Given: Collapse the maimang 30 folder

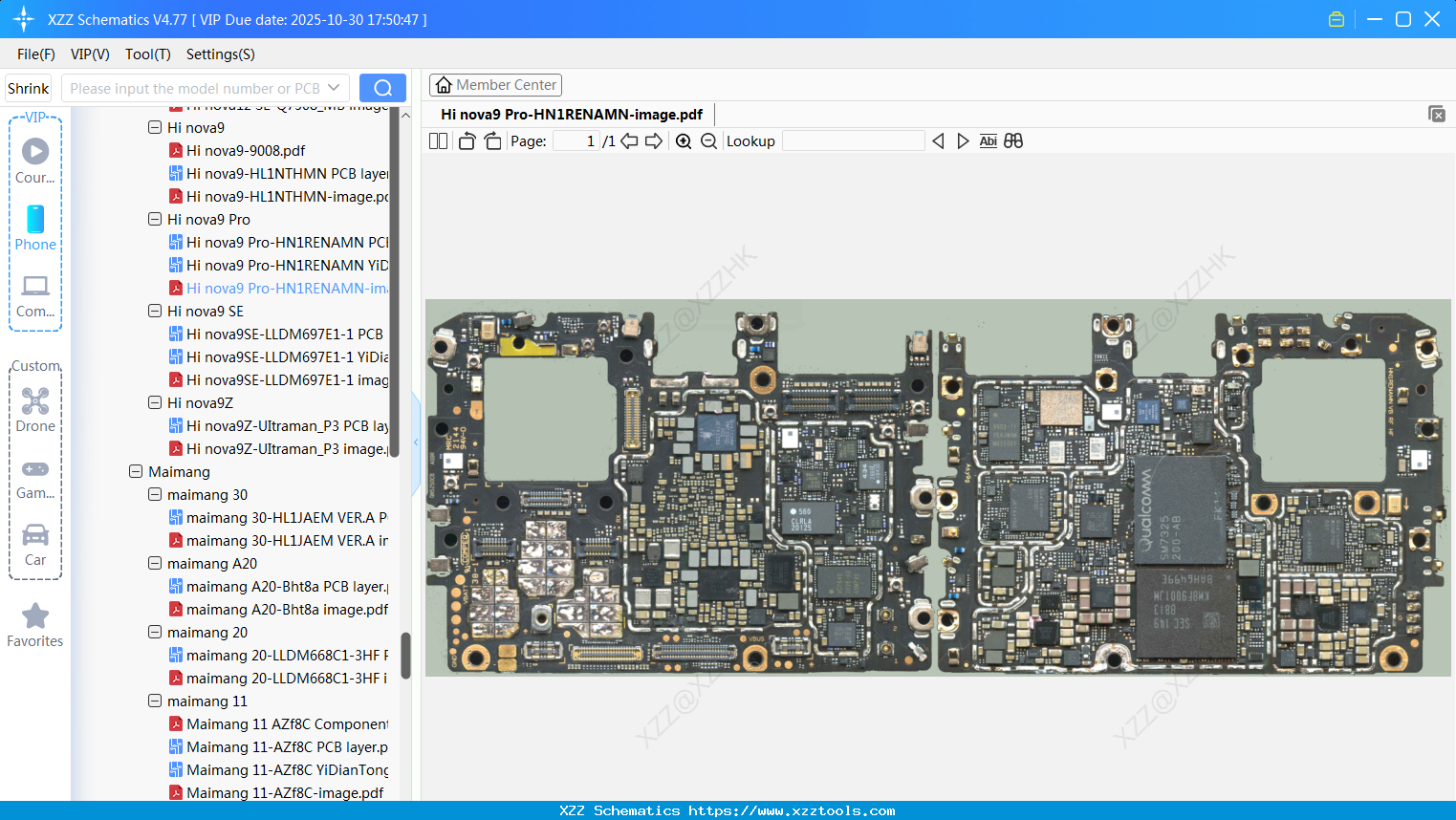Looking at the screenshot, I should [x=155, y=494].
